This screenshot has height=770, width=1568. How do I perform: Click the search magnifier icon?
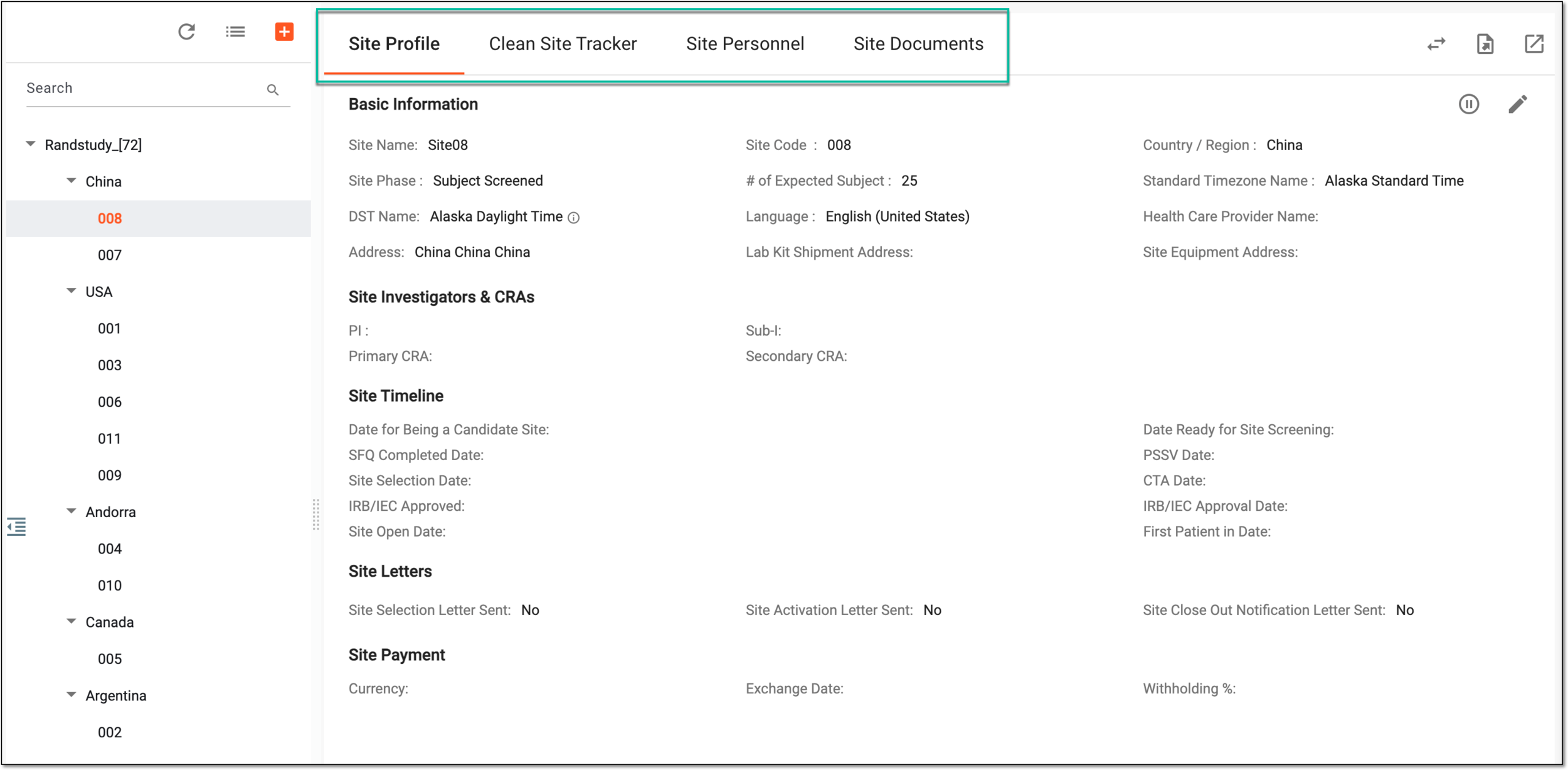coord(272,90)
